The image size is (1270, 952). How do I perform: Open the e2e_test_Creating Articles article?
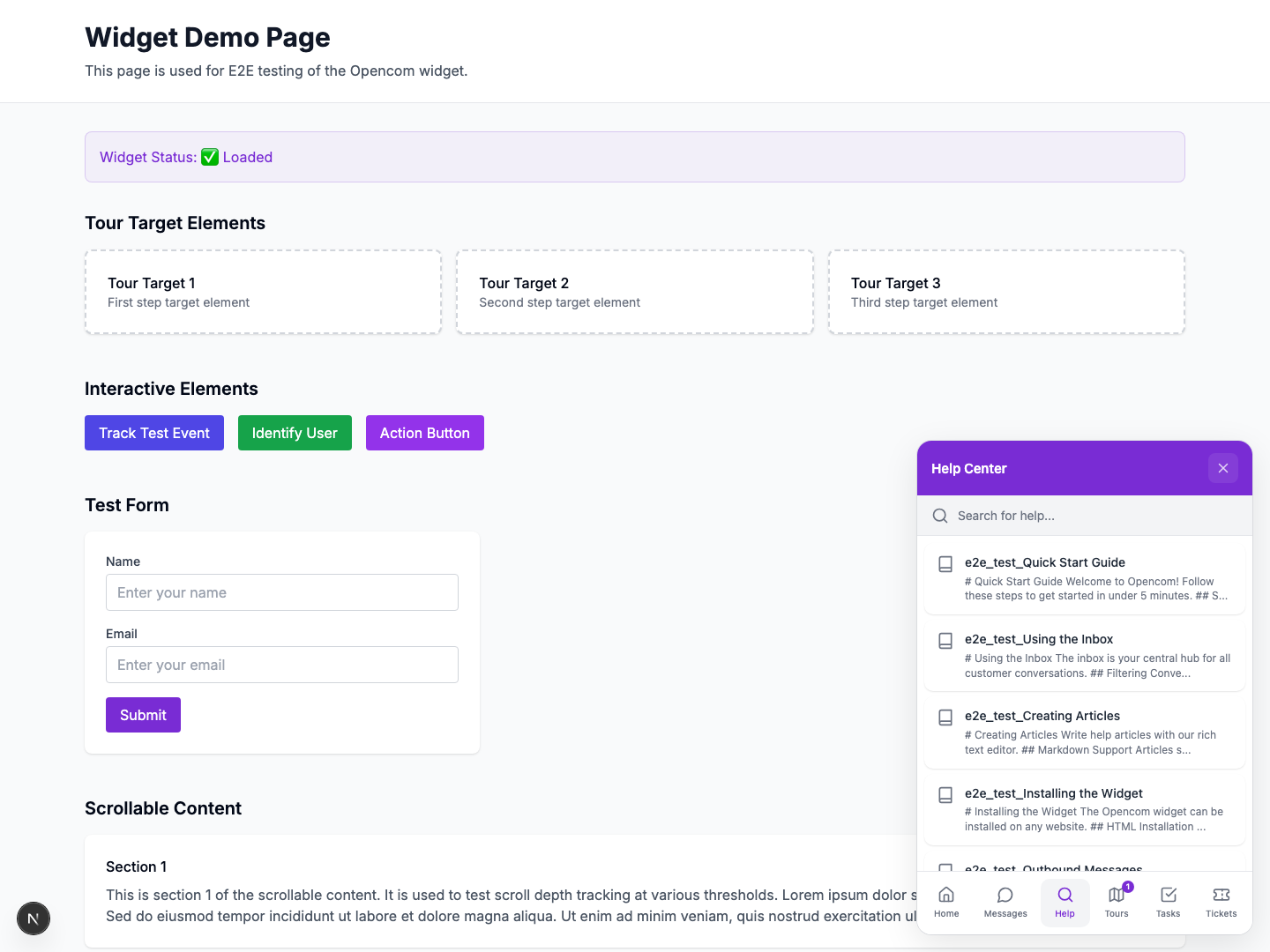(x=1084, y=732)
